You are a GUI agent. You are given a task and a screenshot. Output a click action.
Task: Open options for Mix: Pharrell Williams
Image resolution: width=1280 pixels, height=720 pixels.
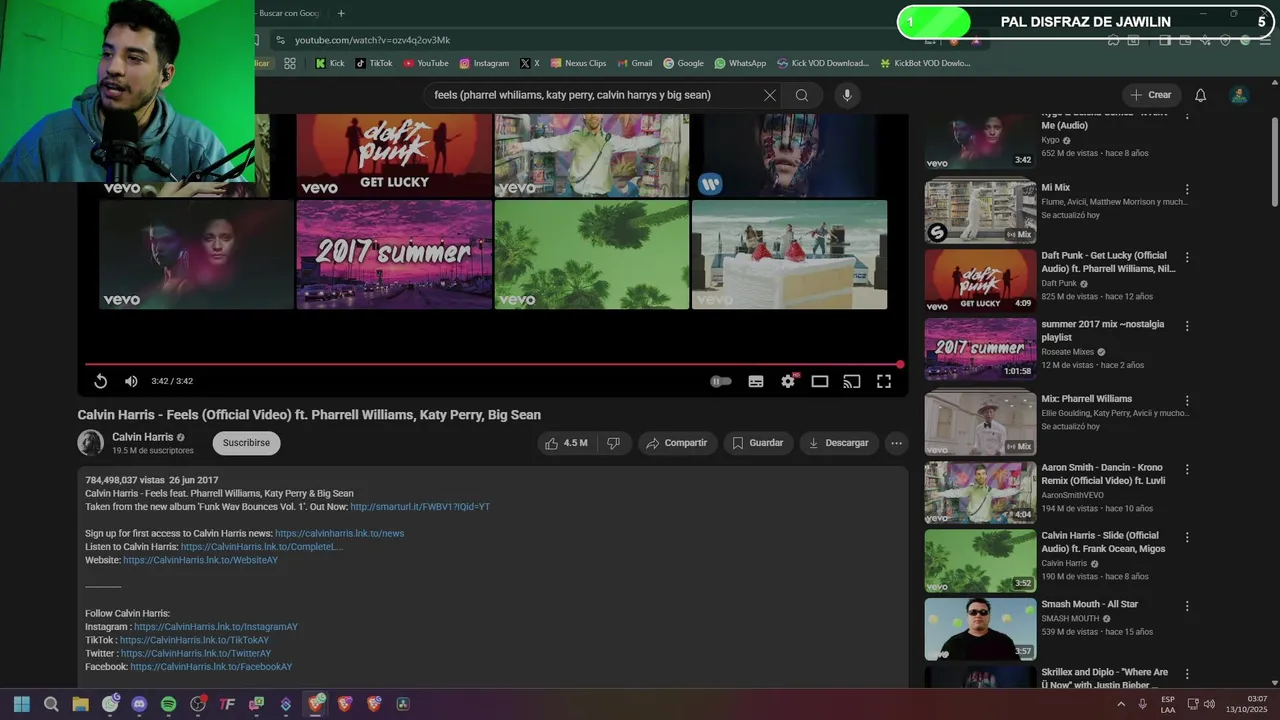pyautogui.click(x=1187, y=400)
